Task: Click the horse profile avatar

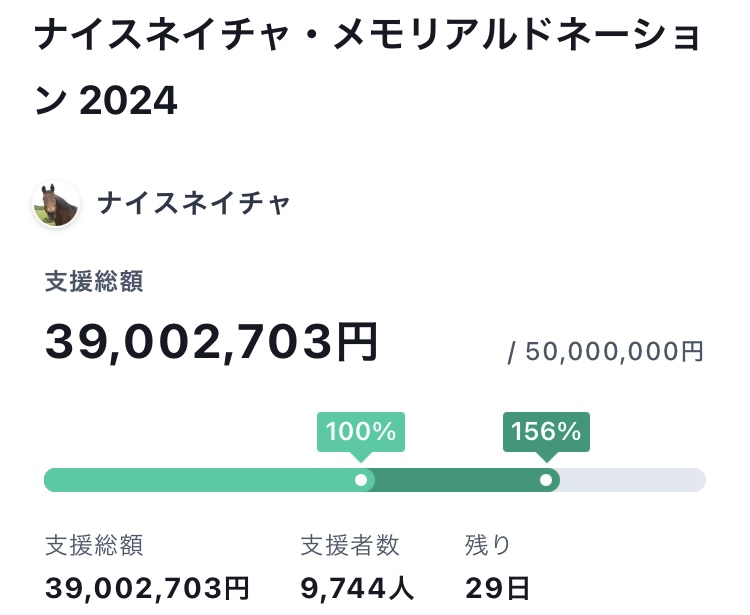Action: (56, 204)
